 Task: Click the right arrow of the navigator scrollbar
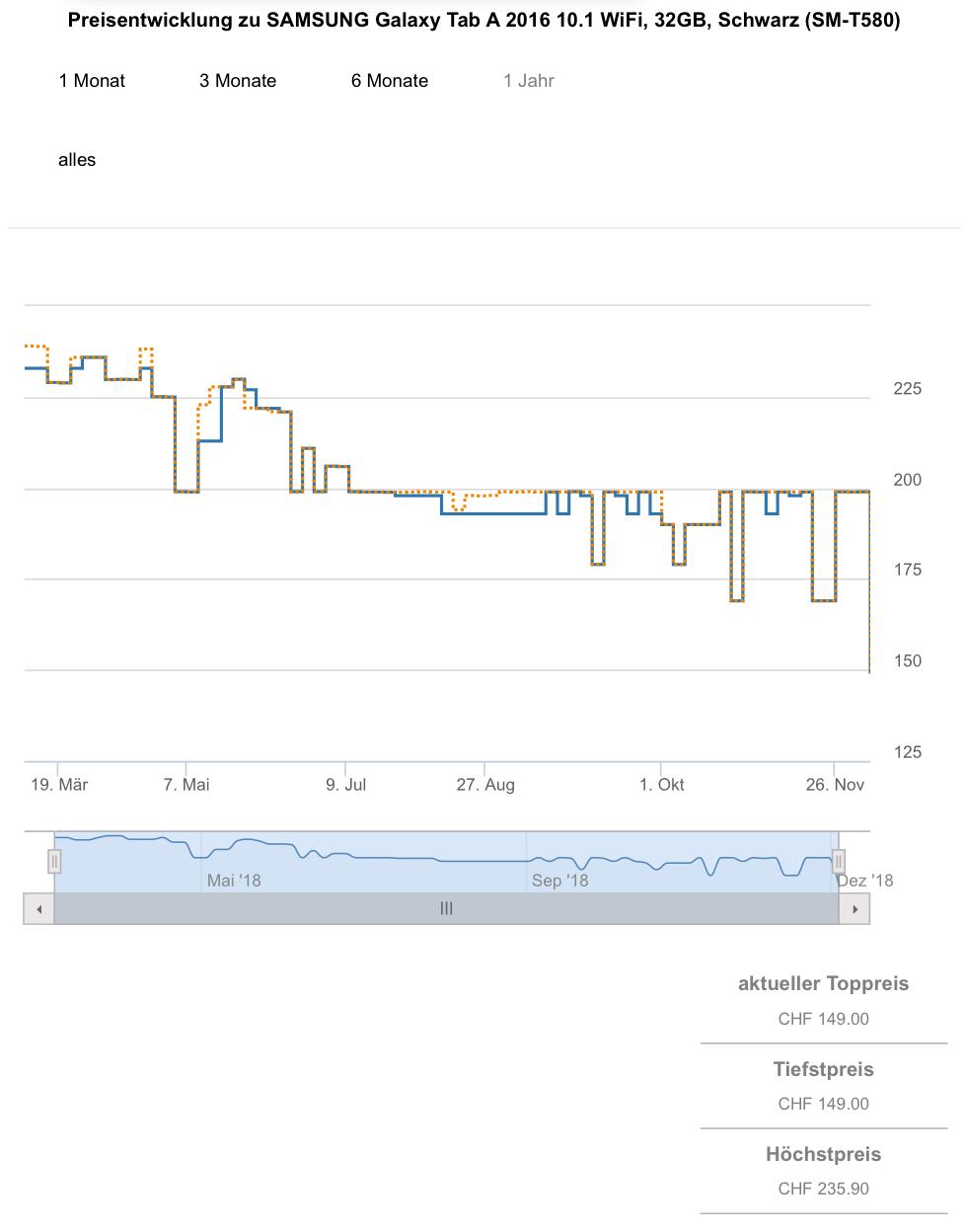point(855,909)
